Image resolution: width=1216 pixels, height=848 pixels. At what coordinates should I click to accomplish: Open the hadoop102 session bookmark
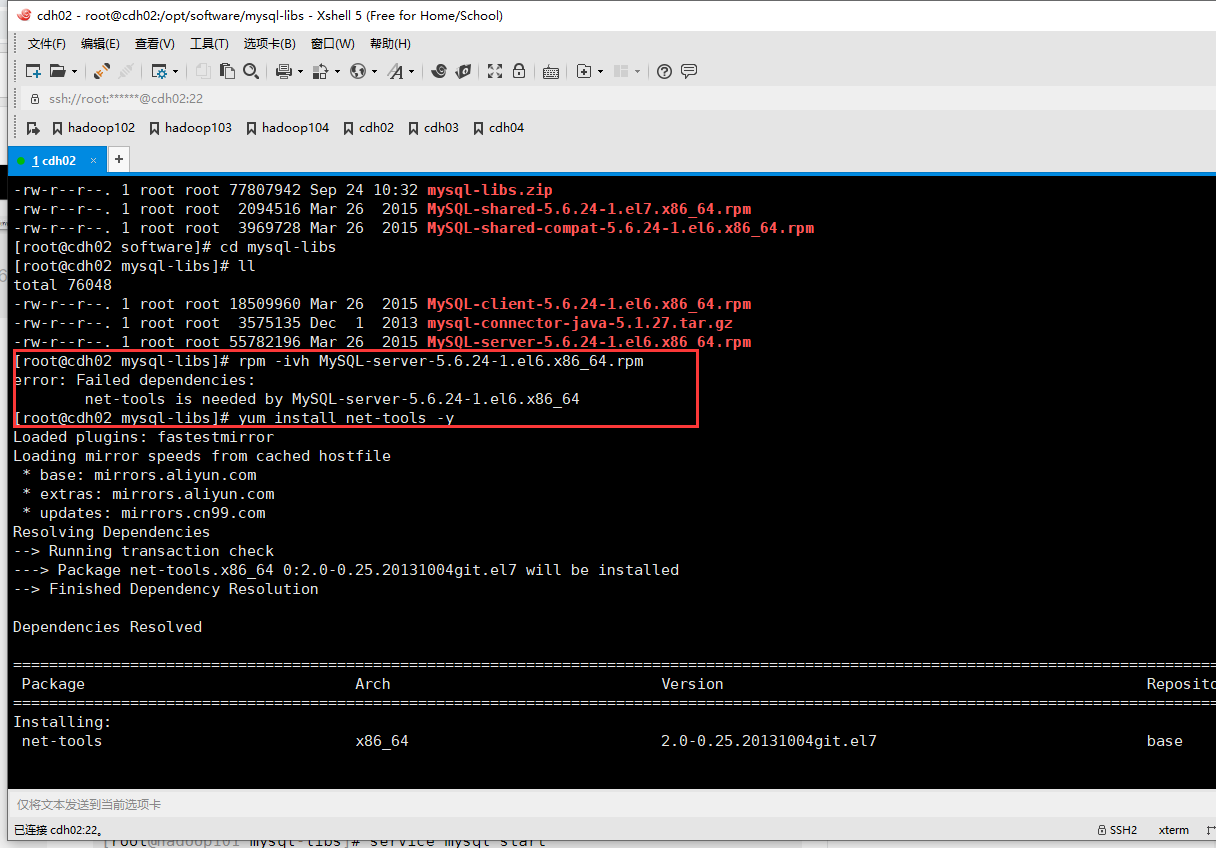[x=93, y=128]
